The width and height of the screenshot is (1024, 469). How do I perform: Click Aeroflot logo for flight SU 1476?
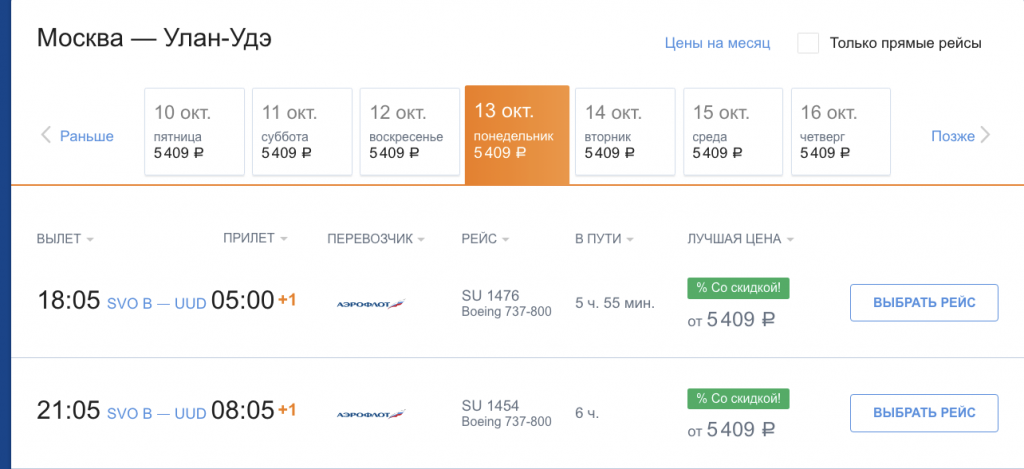point(371,302)
